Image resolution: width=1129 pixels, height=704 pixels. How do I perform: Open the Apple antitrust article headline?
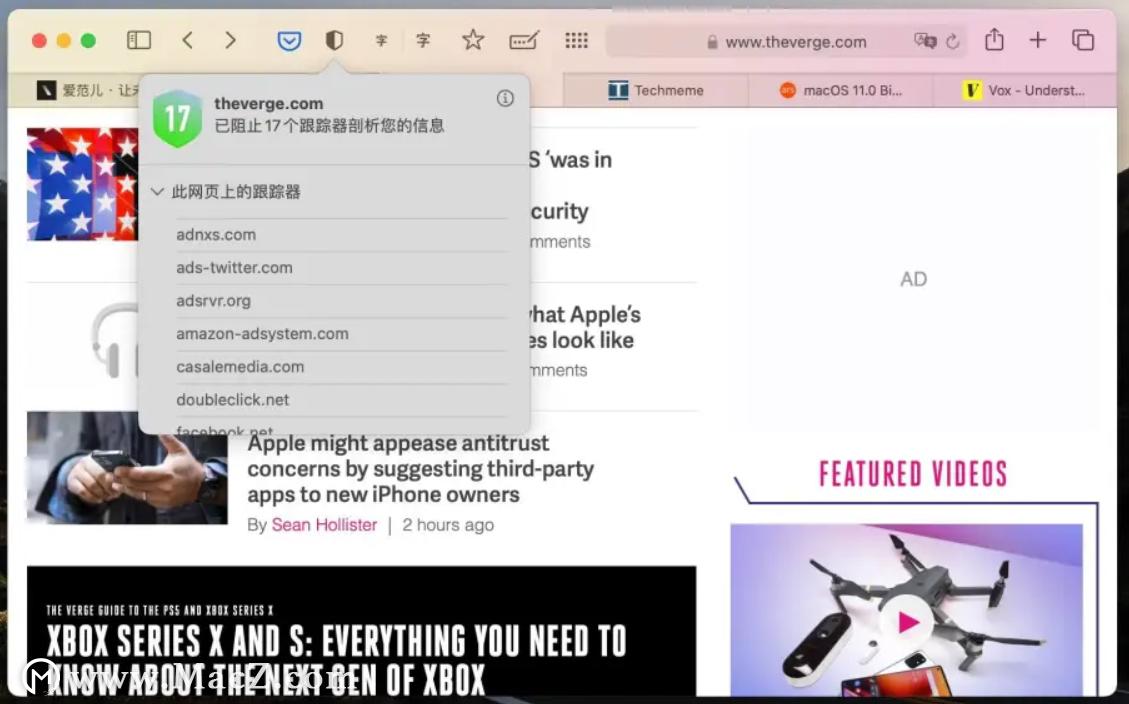click(420, 469)
